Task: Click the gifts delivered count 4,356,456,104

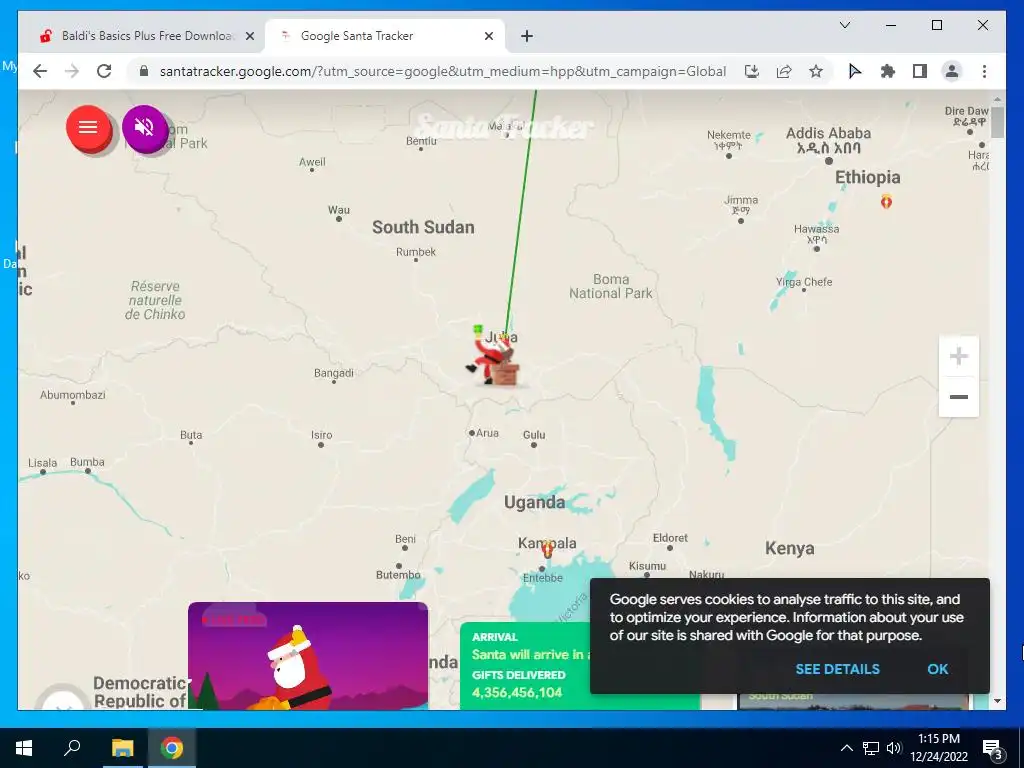Action: click(x=517, y=692)
